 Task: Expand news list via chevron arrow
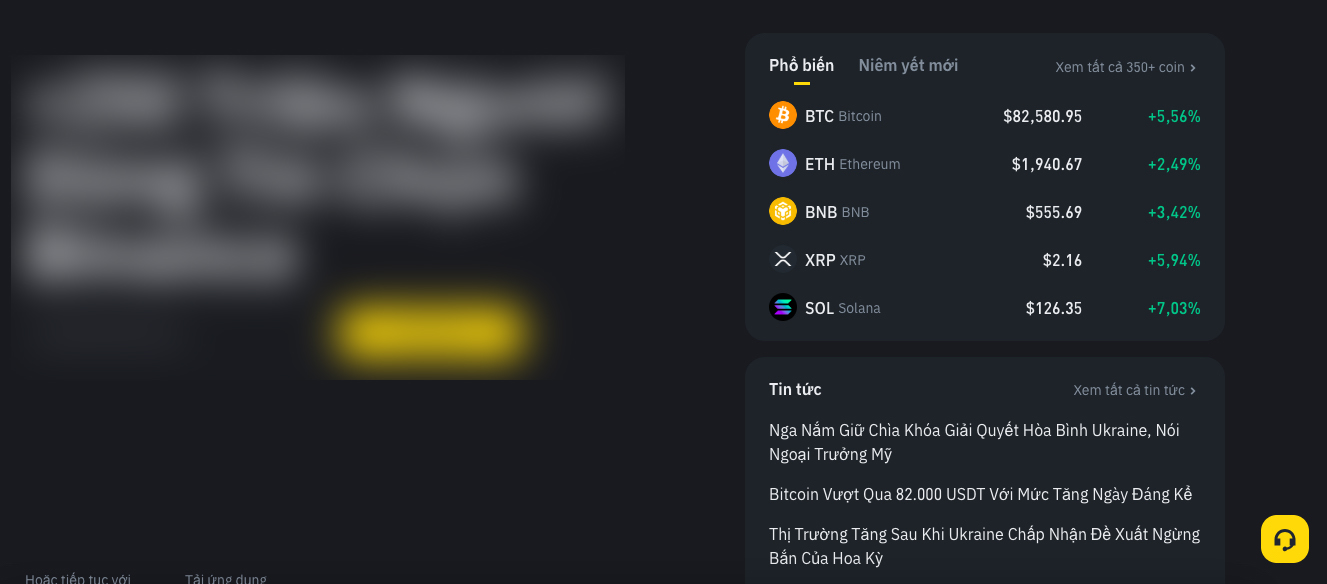1193,391
